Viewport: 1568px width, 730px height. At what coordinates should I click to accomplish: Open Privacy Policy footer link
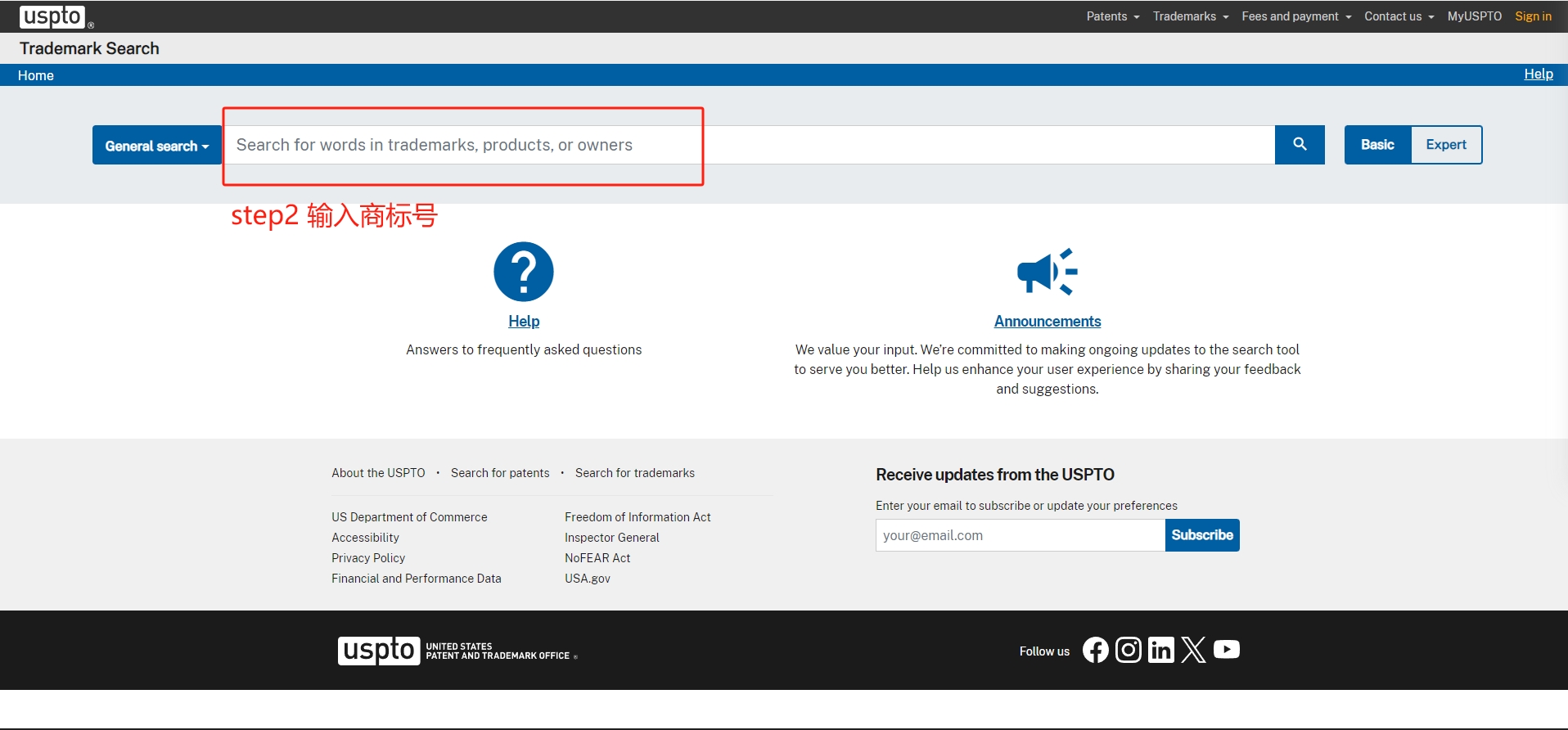click(x=368, y=558)
